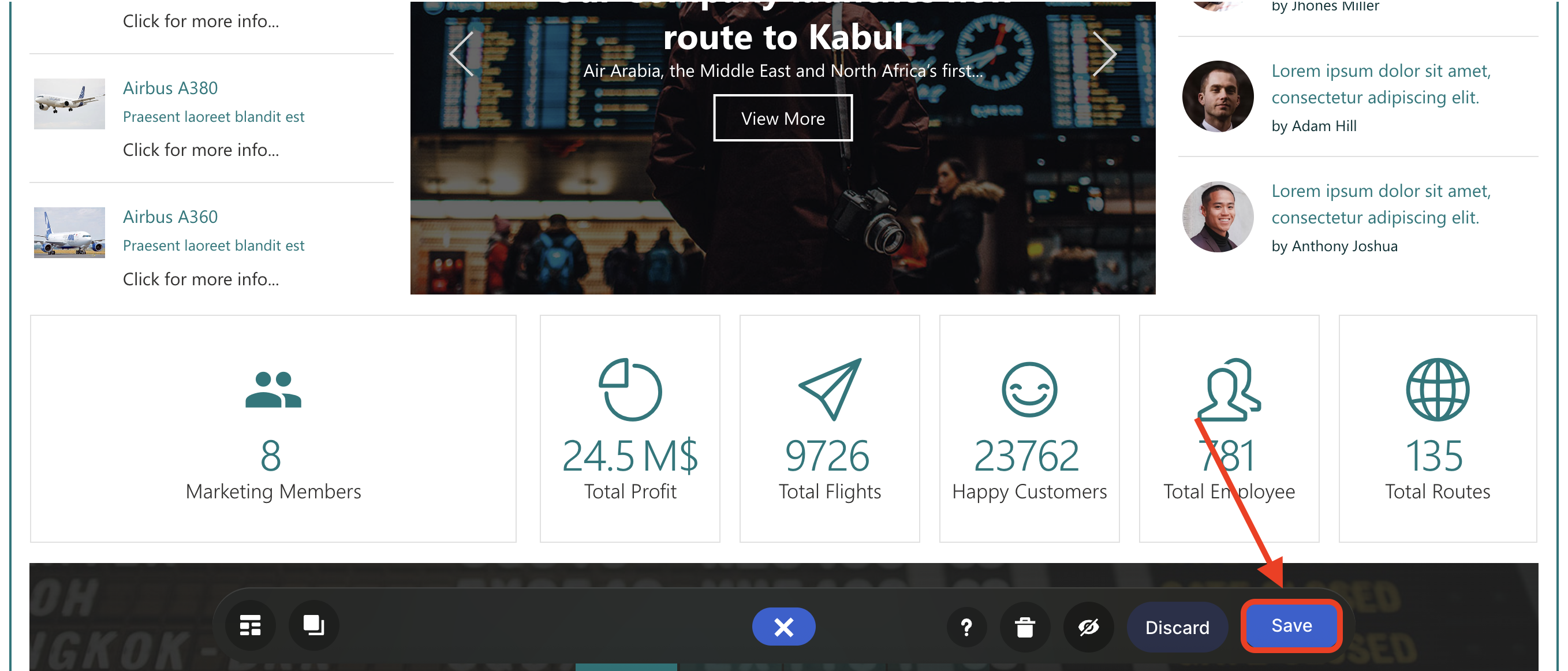Open the Airbus A380 link
Image resolution: width=1568 pixels, height=671 pixels.
point(170,88)
